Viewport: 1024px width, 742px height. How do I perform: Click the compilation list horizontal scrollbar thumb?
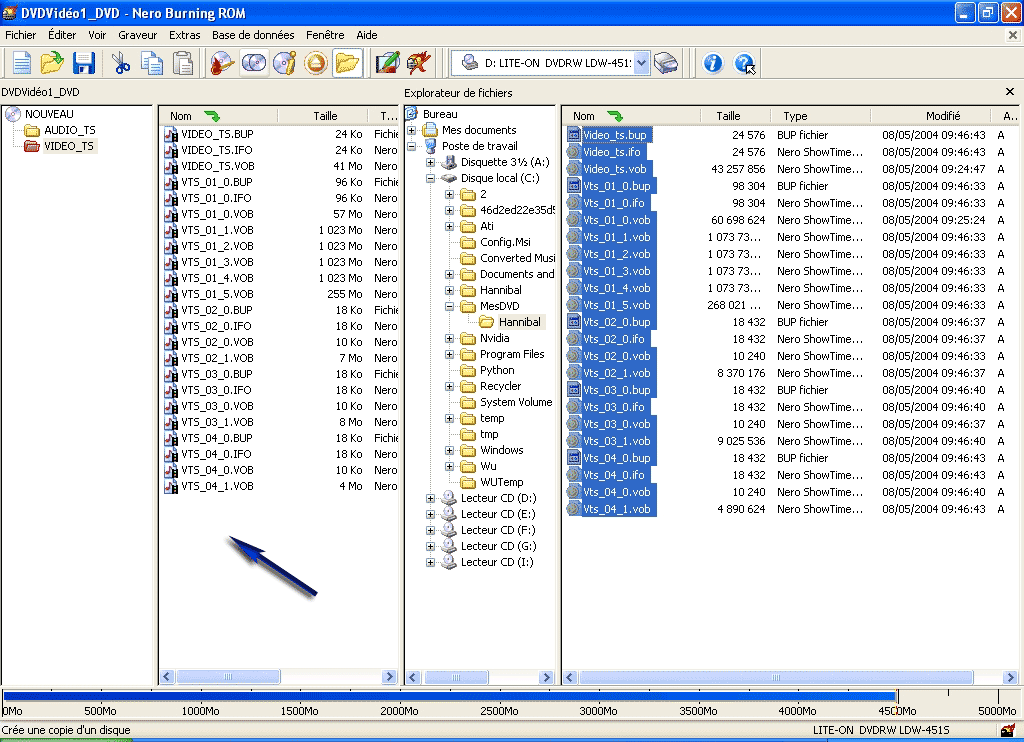(228, 677)
